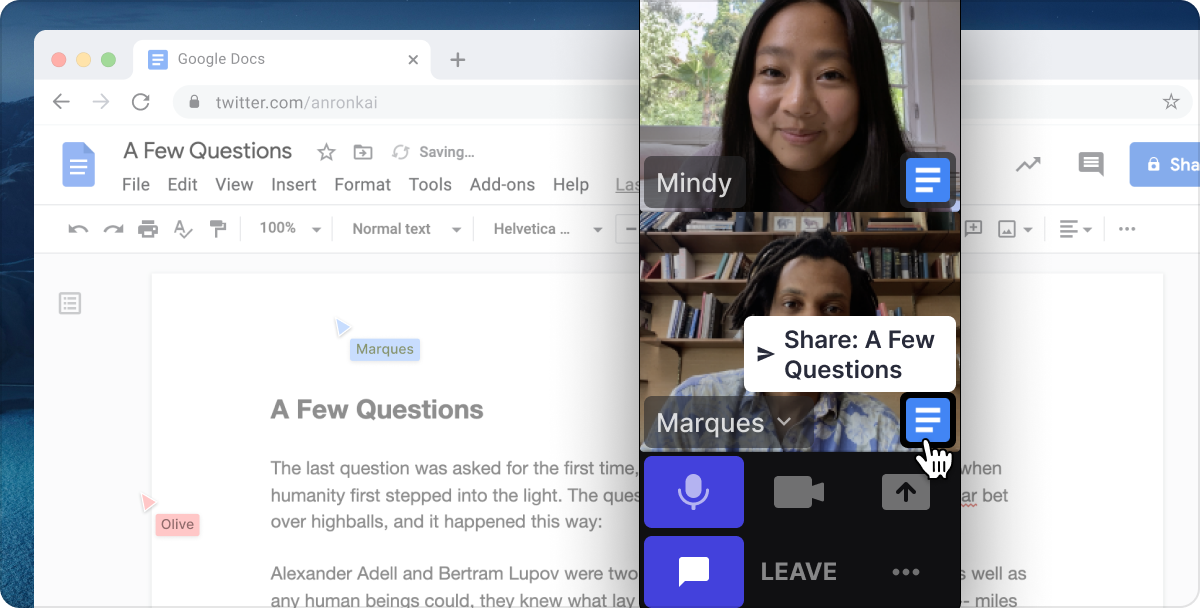Click the paint format icon
This screenshot has height=608, width=1200.
[218, 229]
